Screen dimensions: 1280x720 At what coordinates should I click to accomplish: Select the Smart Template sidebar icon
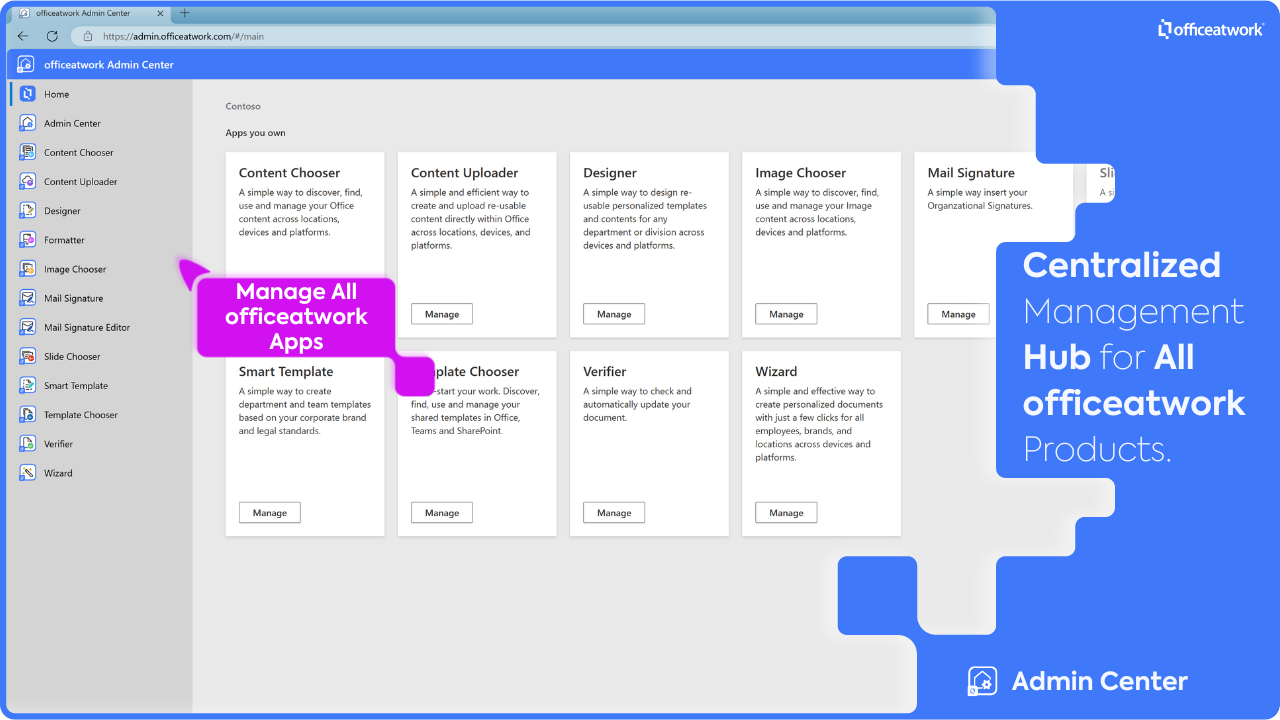click(x=27, y=385)
